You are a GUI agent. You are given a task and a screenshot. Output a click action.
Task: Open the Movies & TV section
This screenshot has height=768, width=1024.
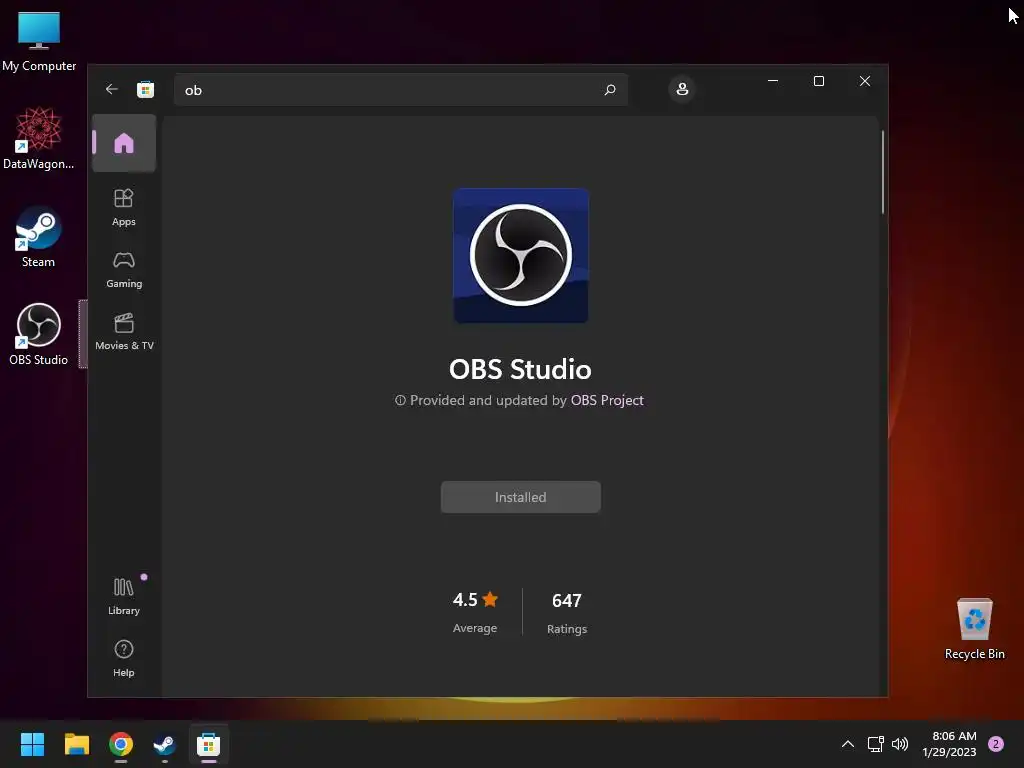124,332
